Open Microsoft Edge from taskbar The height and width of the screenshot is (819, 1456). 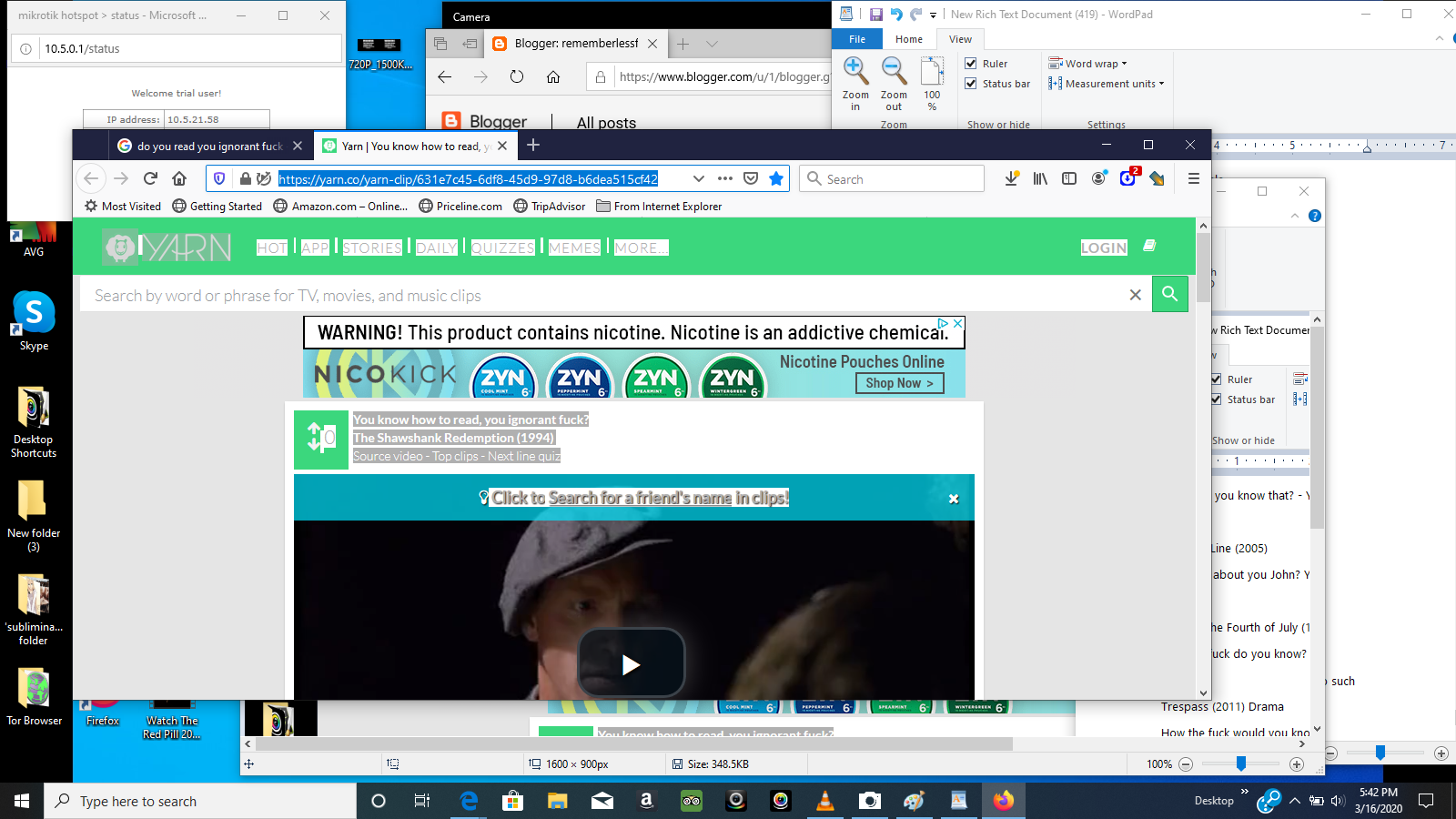[469, 801]
